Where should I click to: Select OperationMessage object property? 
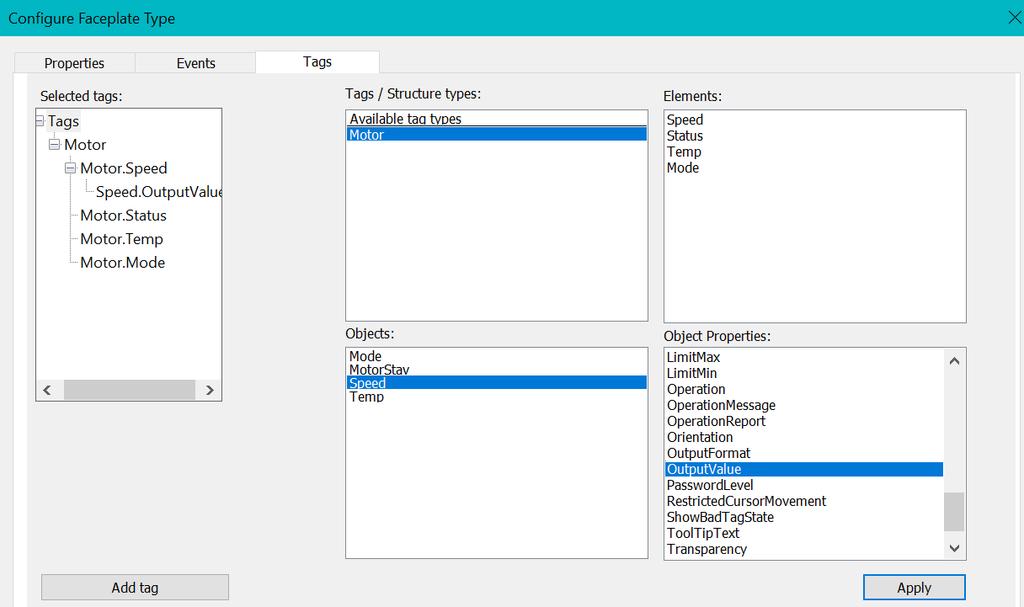(721, 405)
